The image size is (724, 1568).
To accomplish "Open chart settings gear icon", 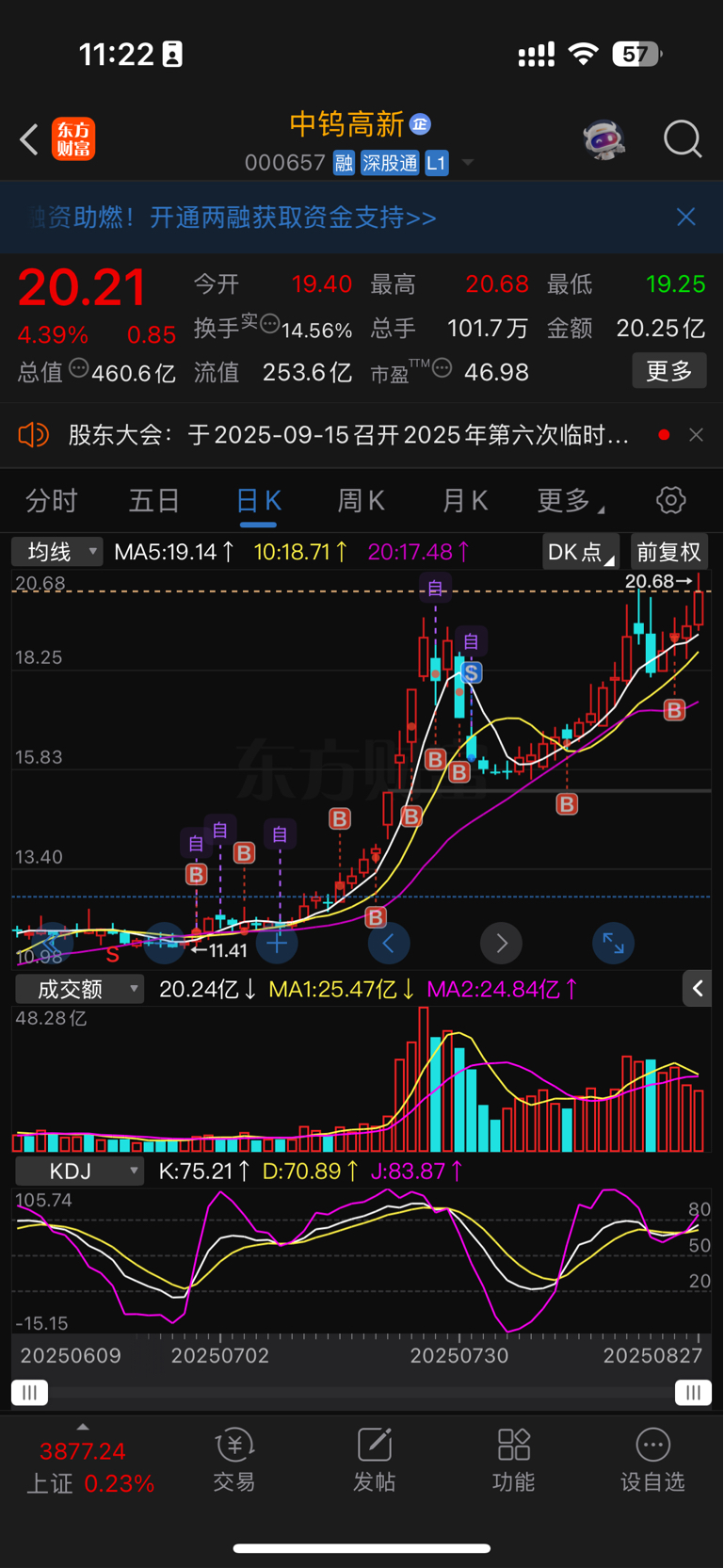I will click(671, 500).
